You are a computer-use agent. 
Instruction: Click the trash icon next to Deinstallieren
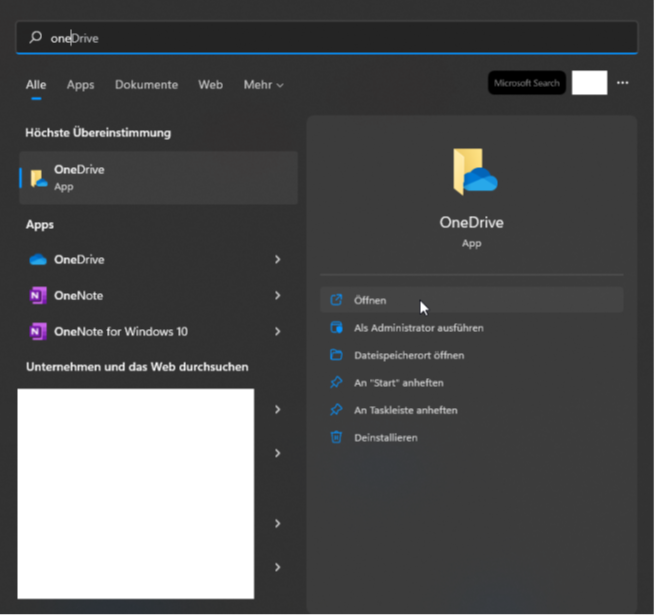(337, 437)
